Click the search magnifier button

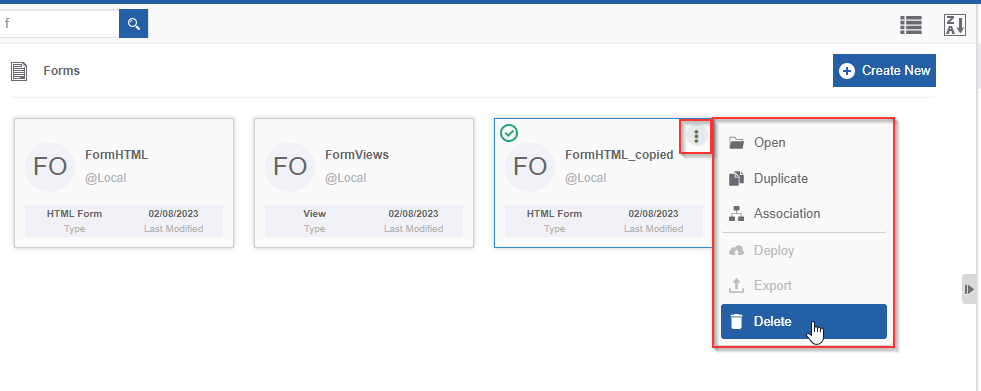[x=133, y=24]
